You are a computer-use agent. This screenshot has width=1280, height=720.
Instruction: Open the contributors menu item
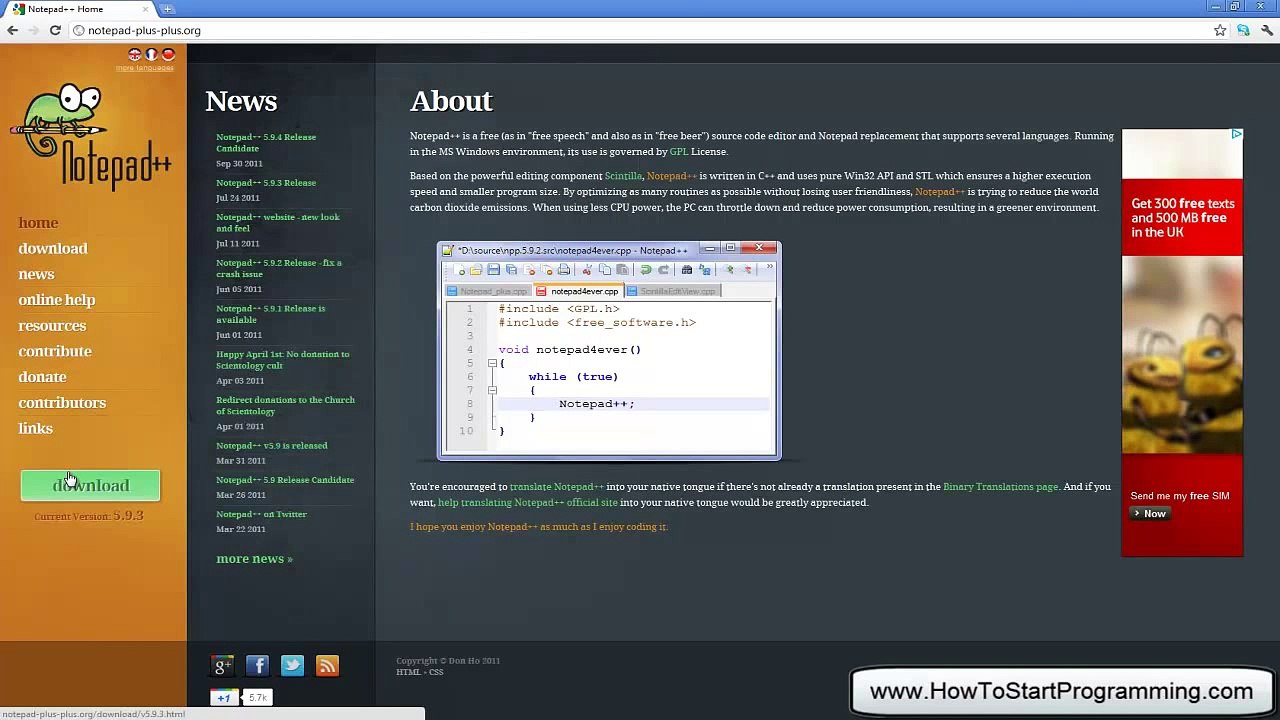(x=62, y=403)
